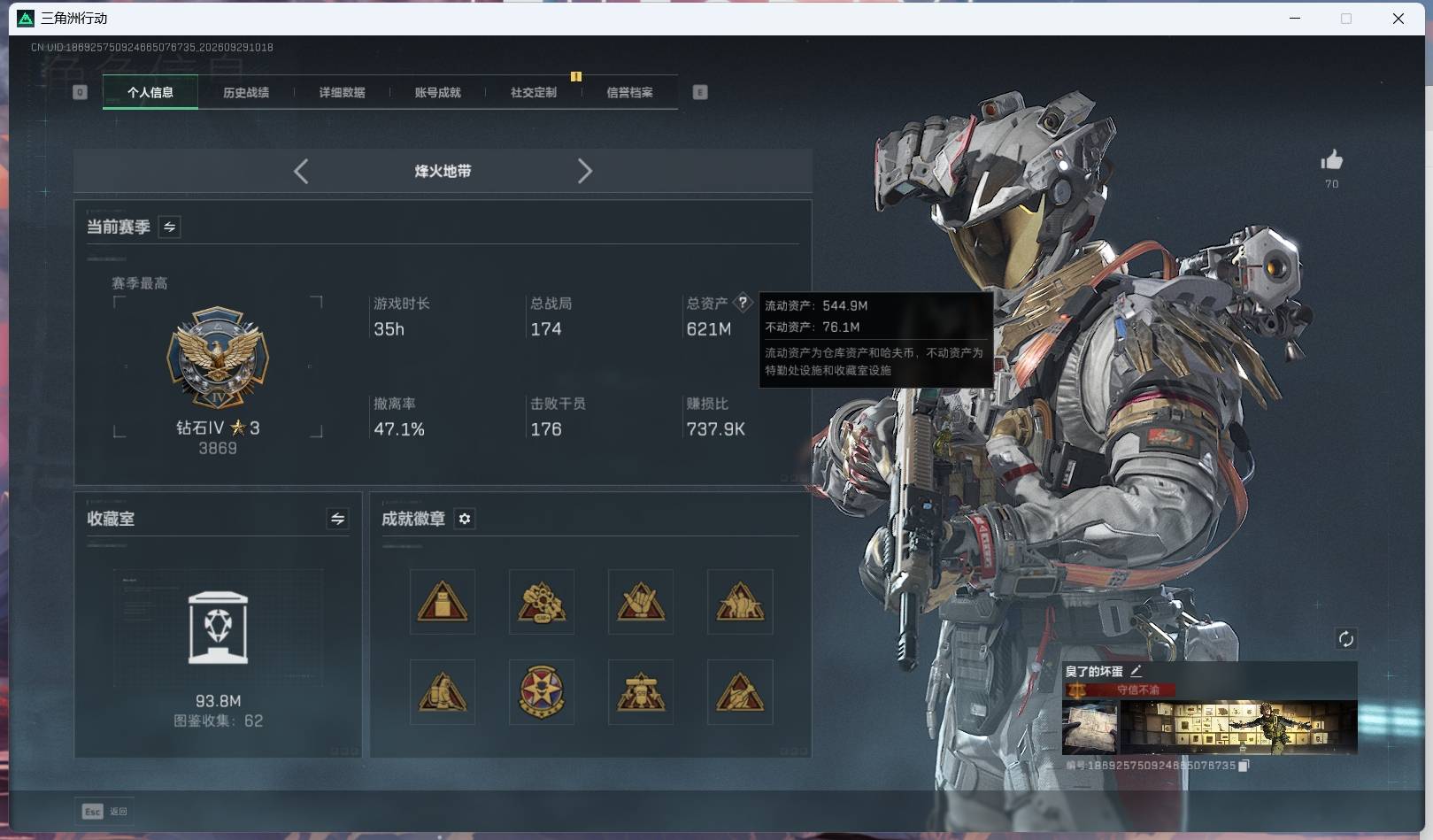Switch to next mode with right arrow

(x=584, y=171)
